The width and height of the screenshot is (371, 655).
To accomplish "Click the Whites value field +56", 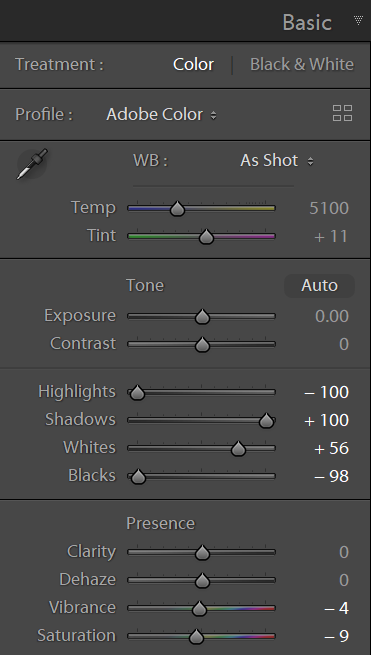I will coord(331,449).
